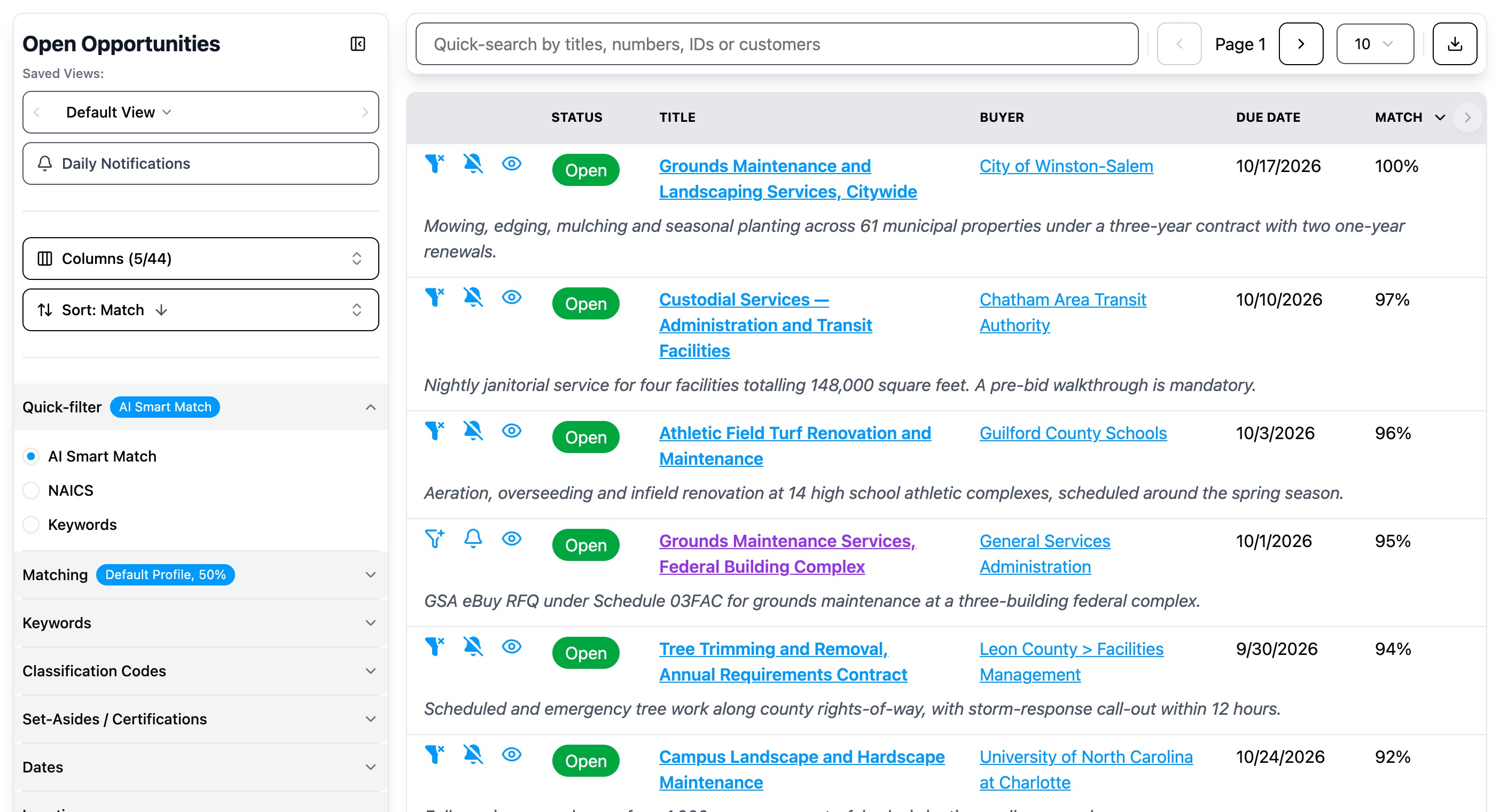This screenshot has width=1500, height=812.
Task: Go to next page arrow
Action: click(1300, 44)
